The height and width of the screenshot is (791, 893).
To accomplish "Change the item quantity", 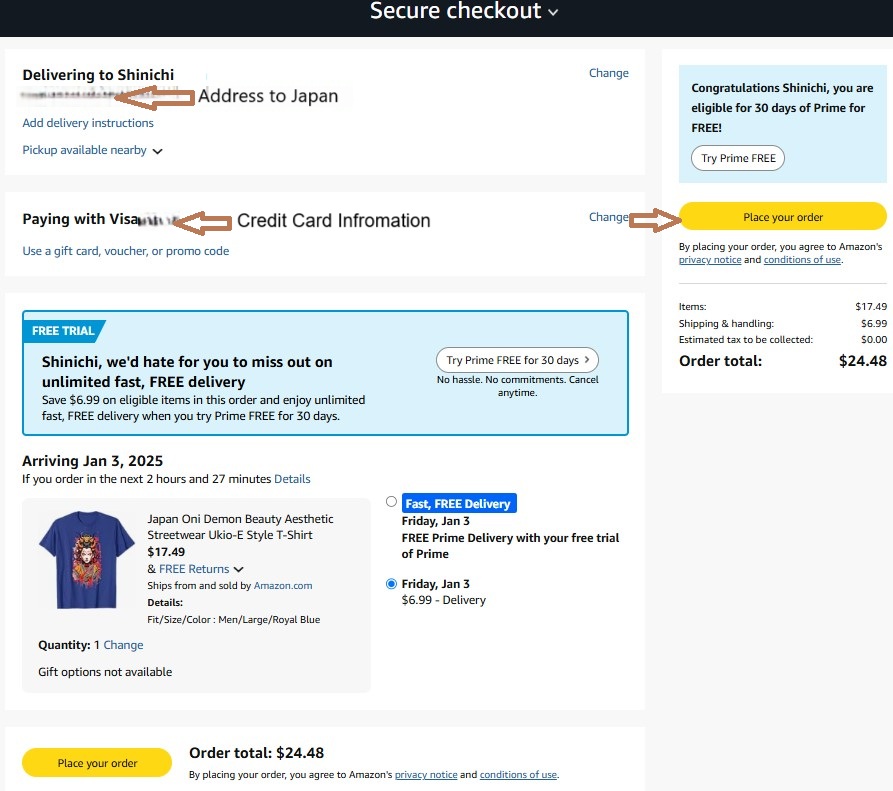I will (x=123, y=645).
